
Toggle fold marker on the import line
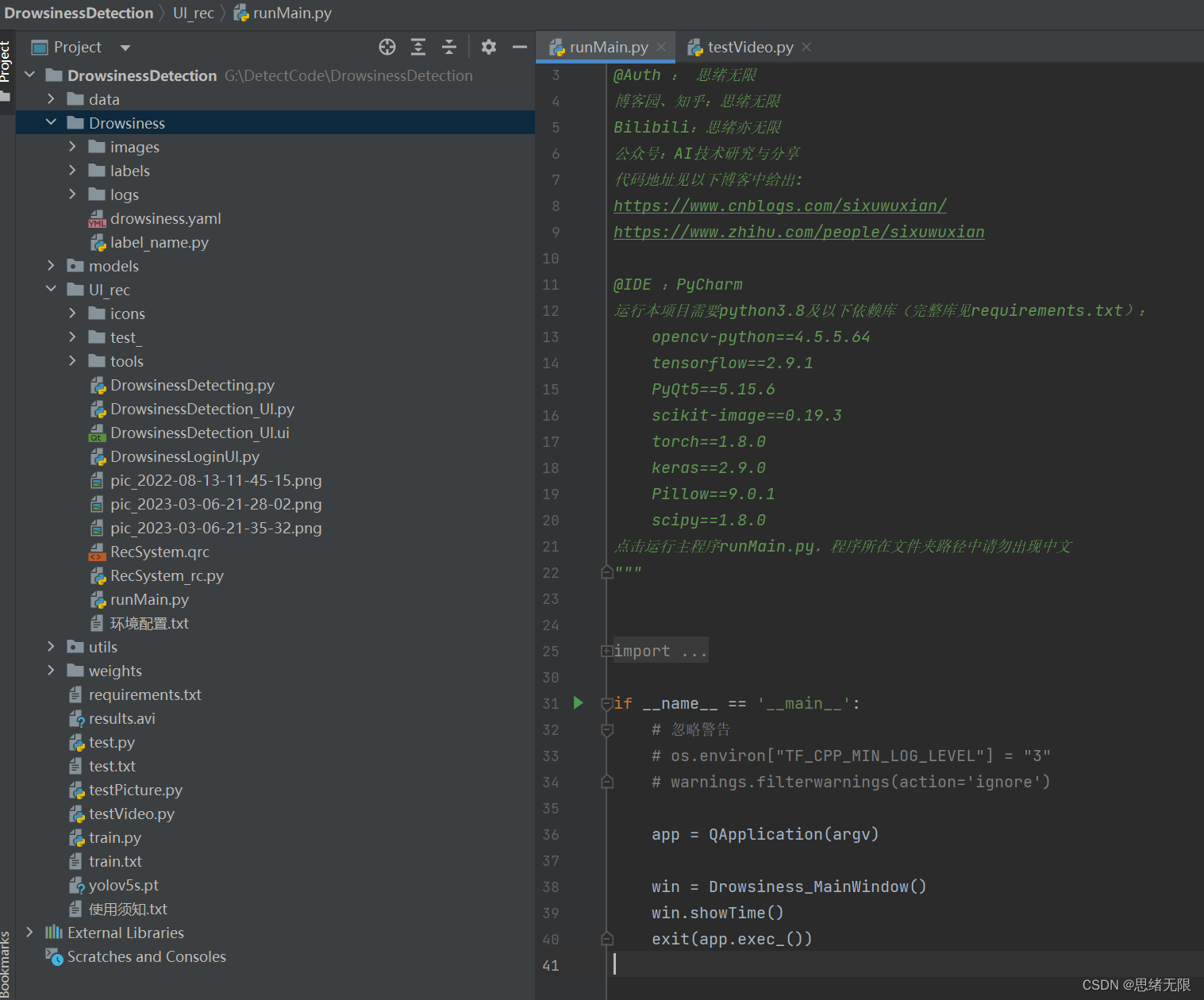click(x=606, y=651)
